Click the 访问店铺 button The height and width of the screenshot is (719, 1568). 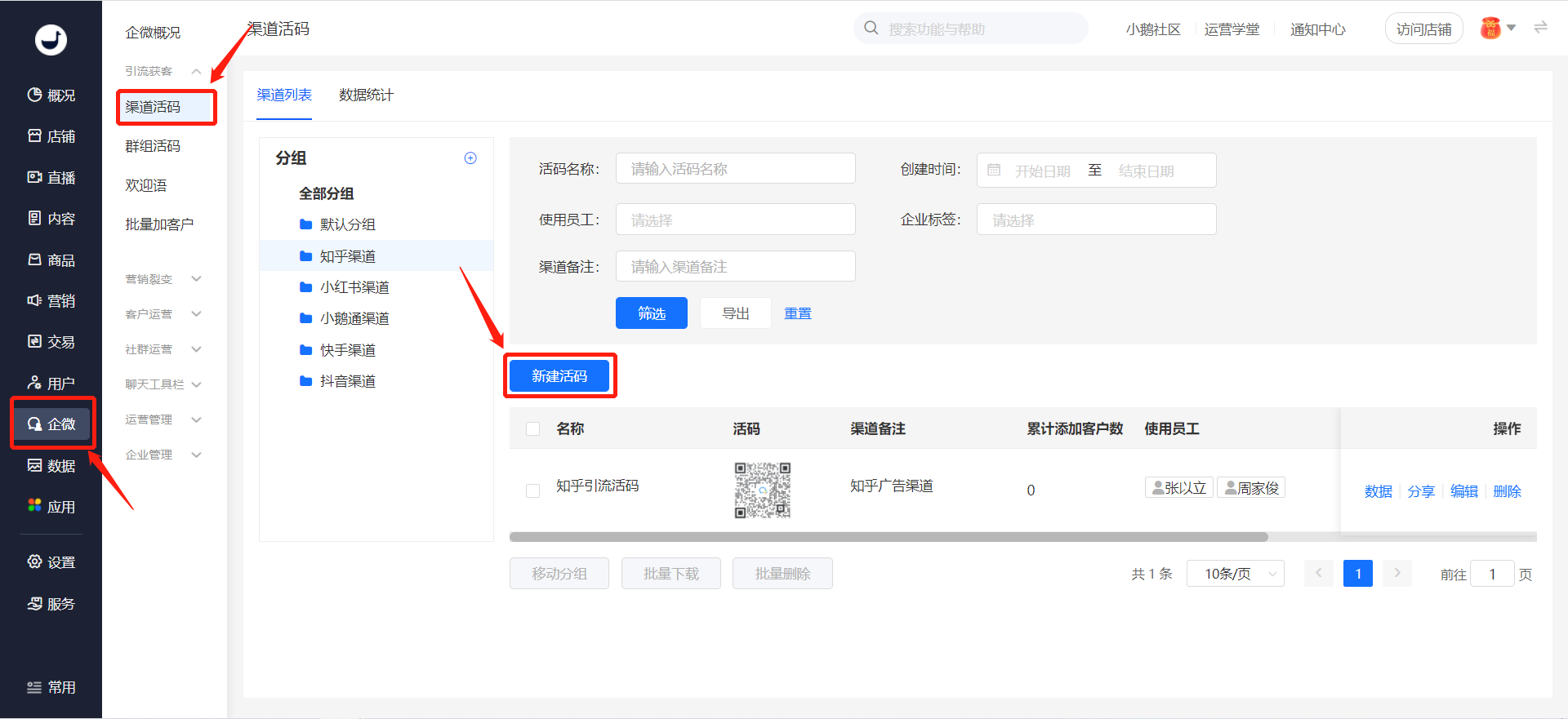[x=1423, y=29]
